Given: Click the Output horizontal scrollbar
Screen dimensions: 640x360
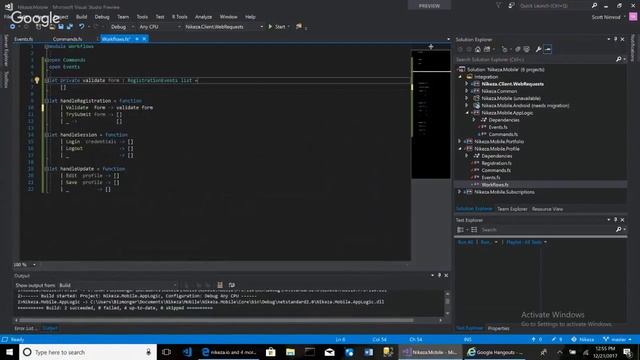Looking at the screenshot, I should (x=216, y=320).
